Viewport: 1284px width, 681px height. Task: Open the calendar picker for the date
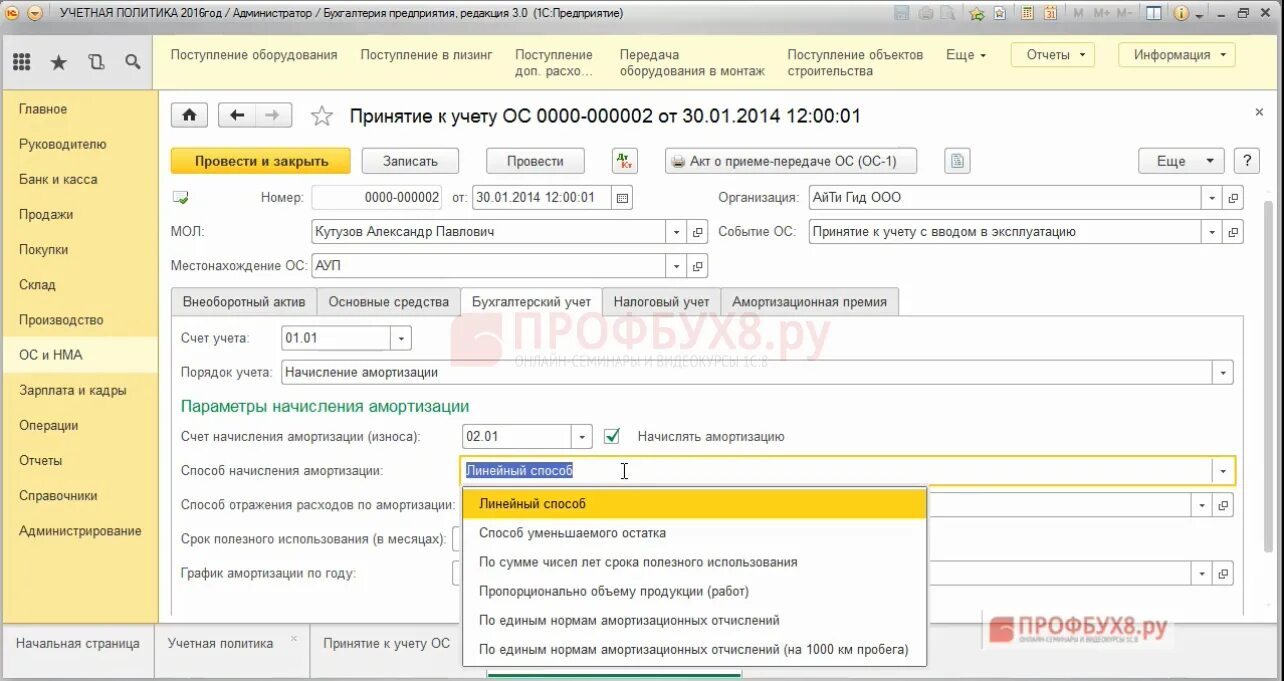click(x=623, y=198)
